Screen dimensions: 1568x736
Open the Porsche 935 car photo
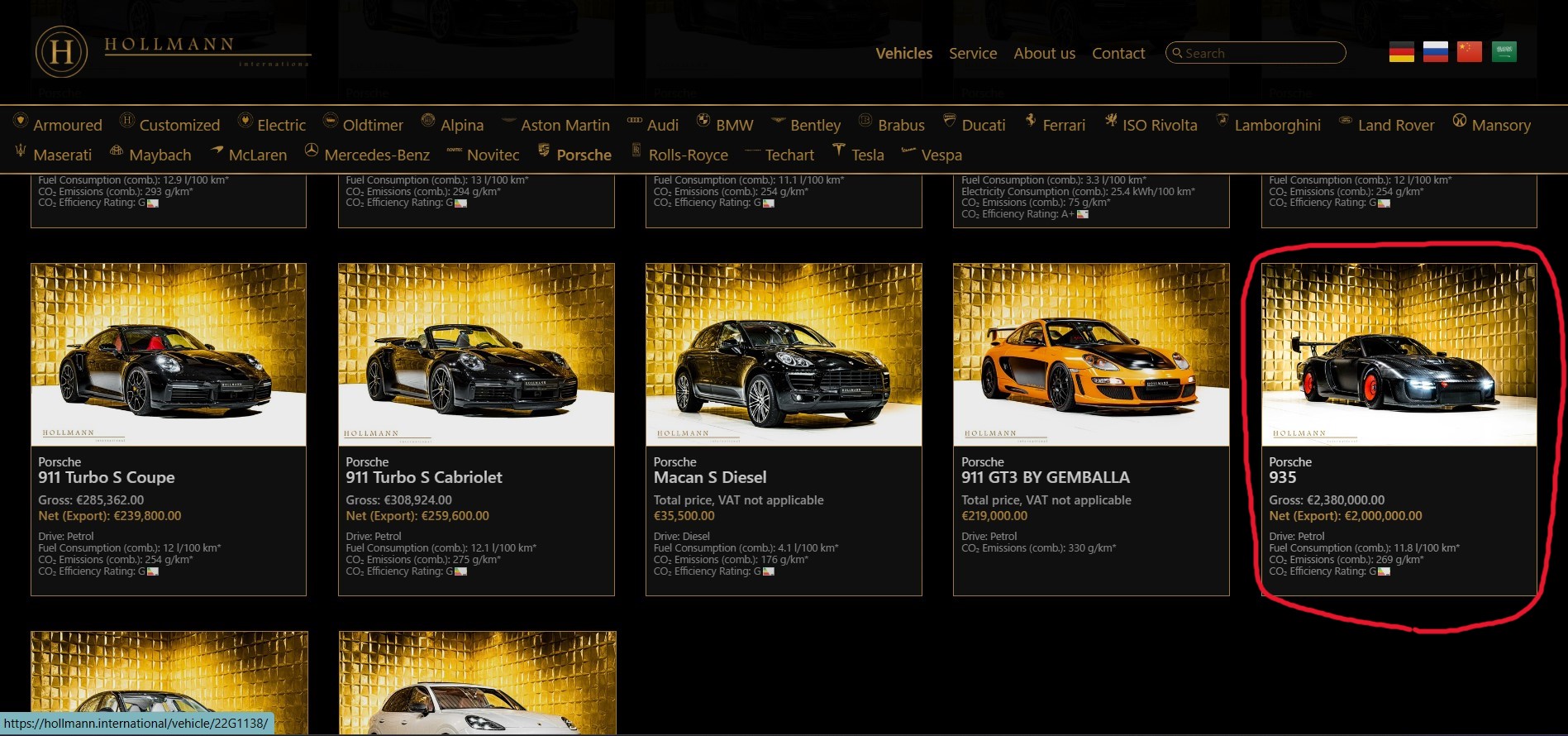point(1399,354)
